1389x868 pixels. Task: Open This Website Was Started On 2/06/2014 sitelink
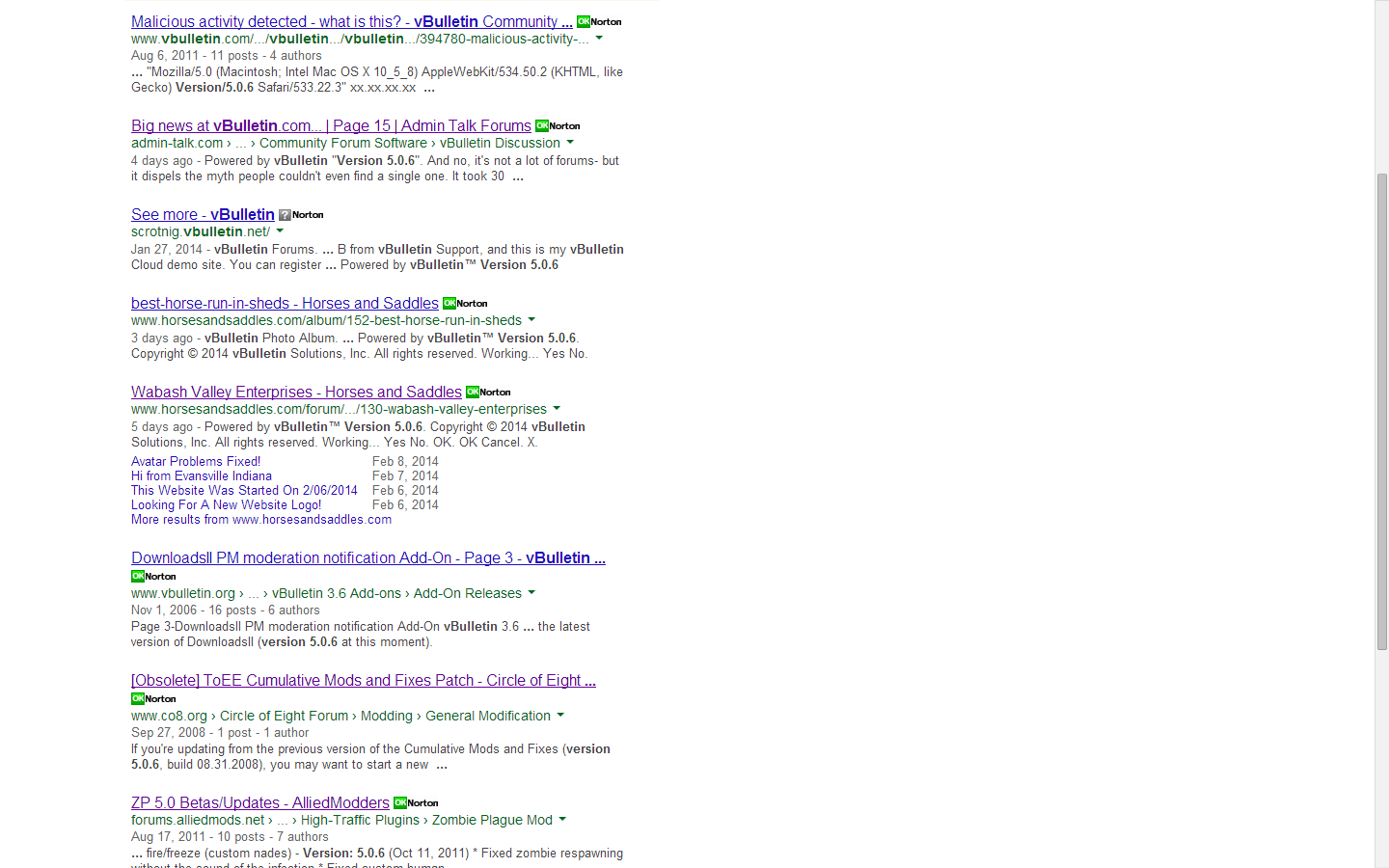pyautogui.click(x=244, y=490)
